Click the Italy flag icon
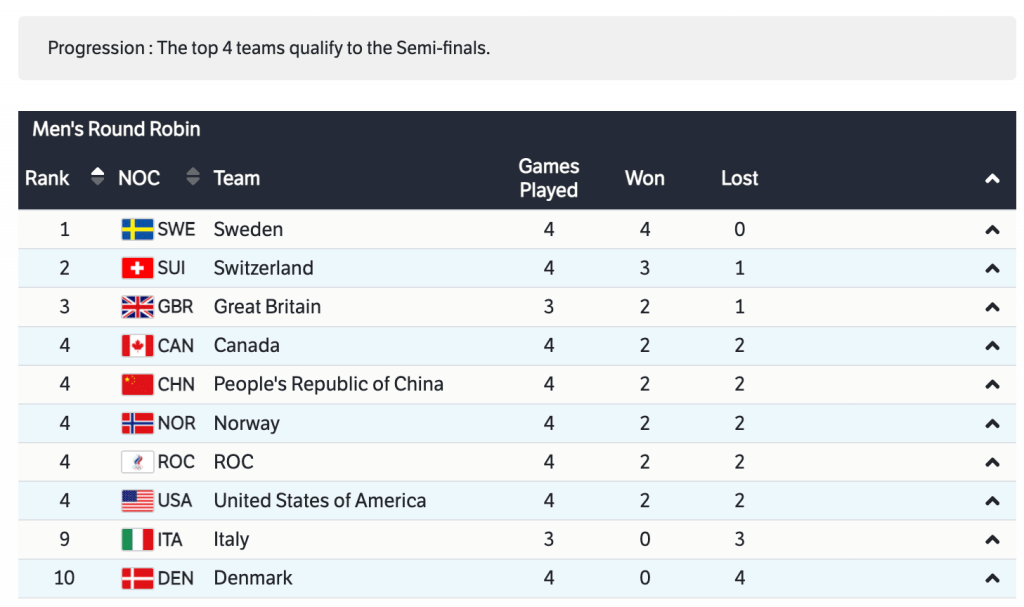 pos(137,540)
